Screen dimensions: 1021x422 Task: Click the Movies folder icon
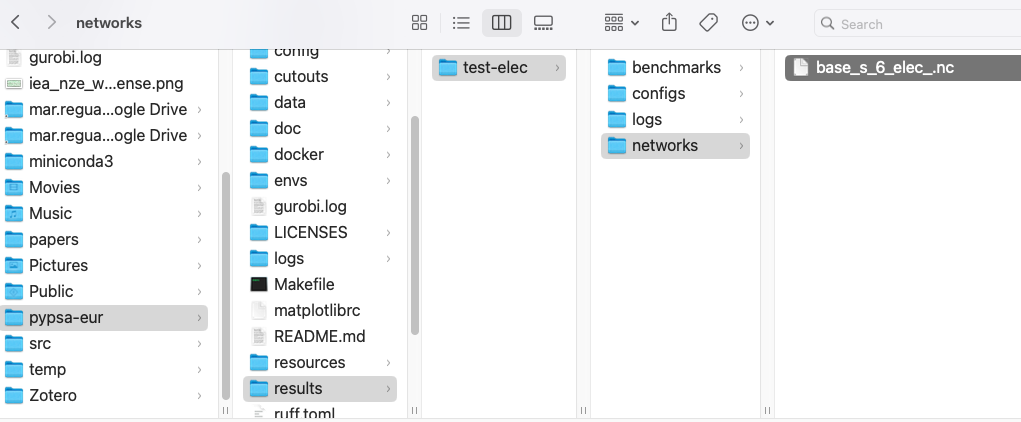tap(14, 188)
